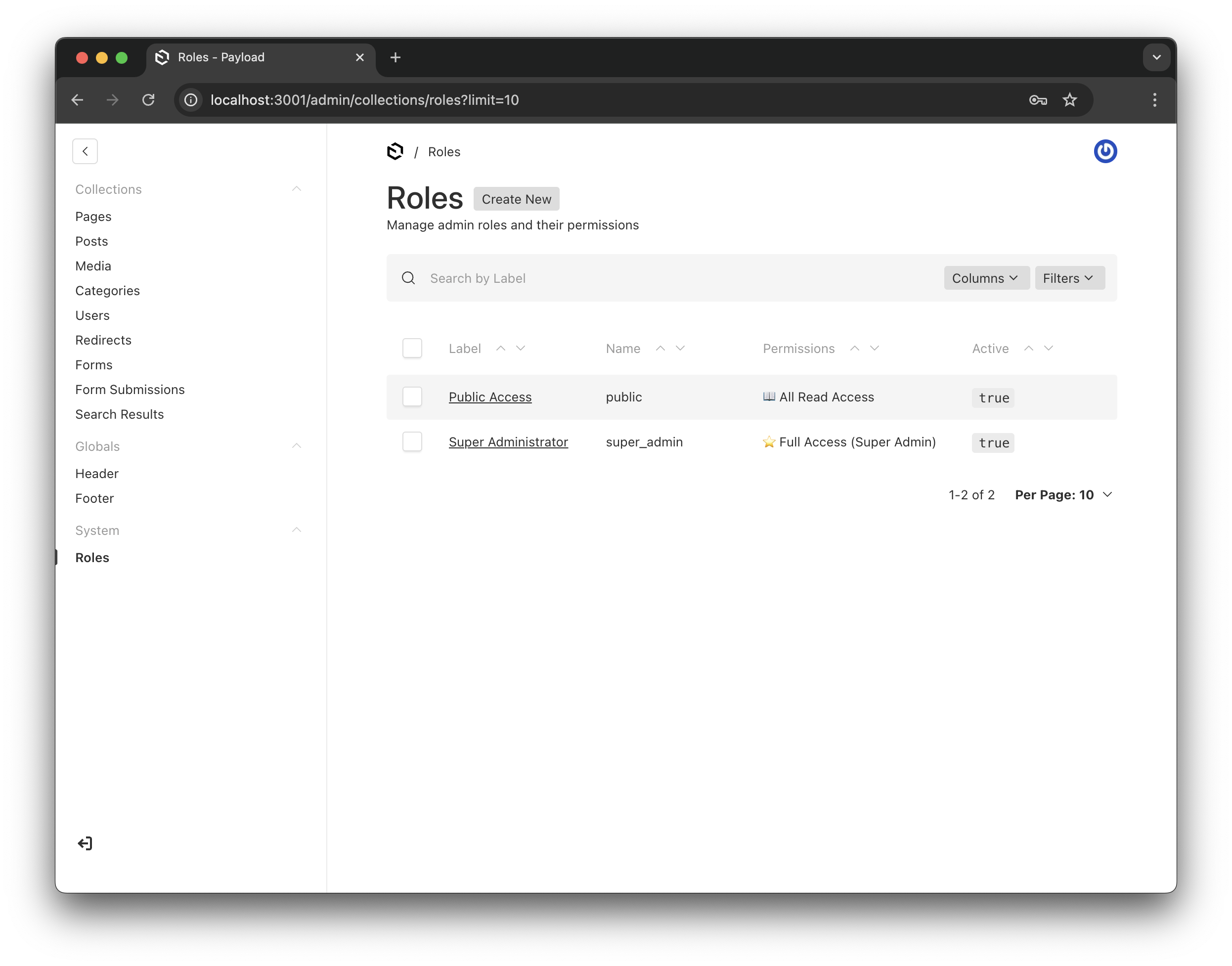
Task: Click the user account avatar icon
Action: pyautogui.click(x=1104, y=151)
